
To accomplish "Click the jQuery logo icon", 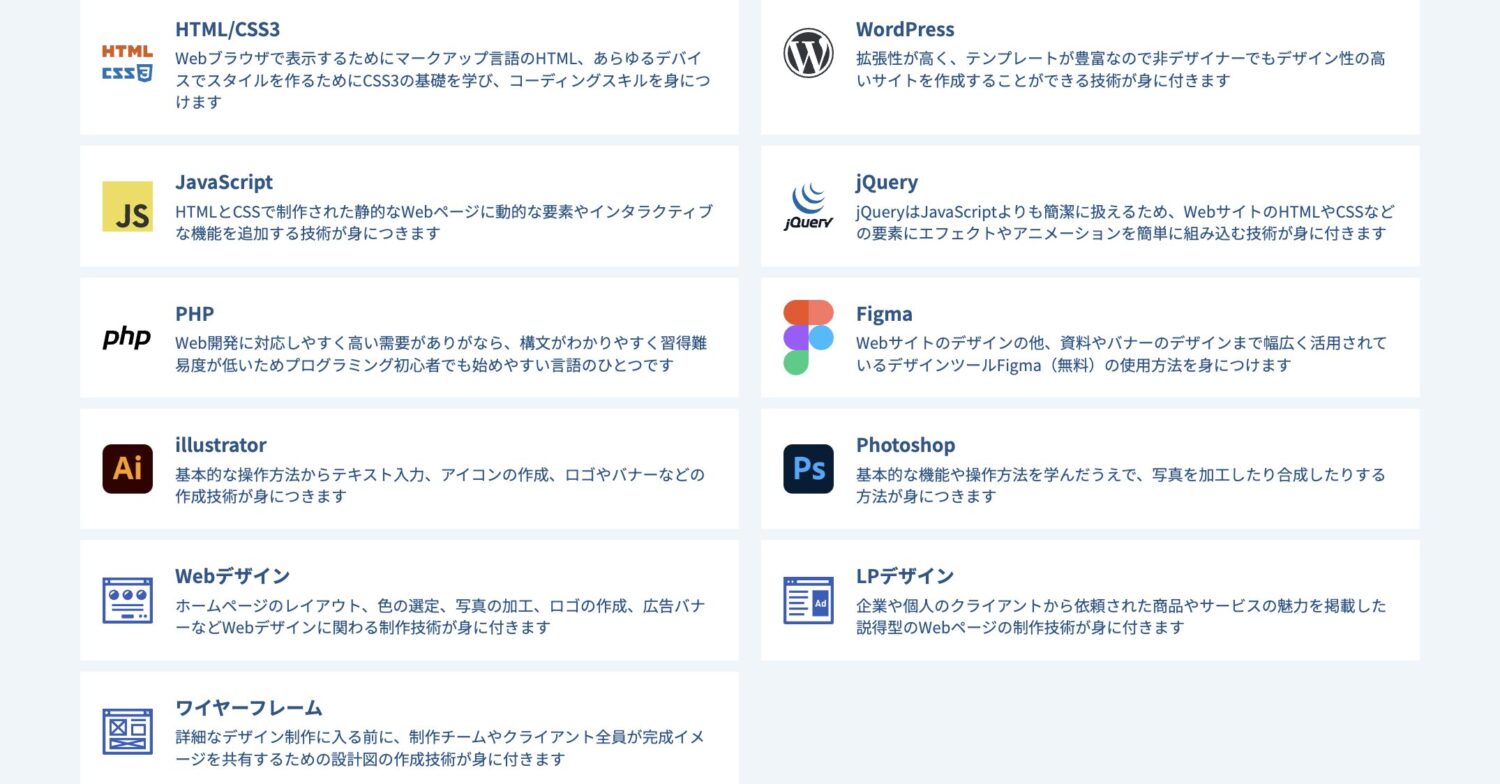I will [x=808, y=207].
